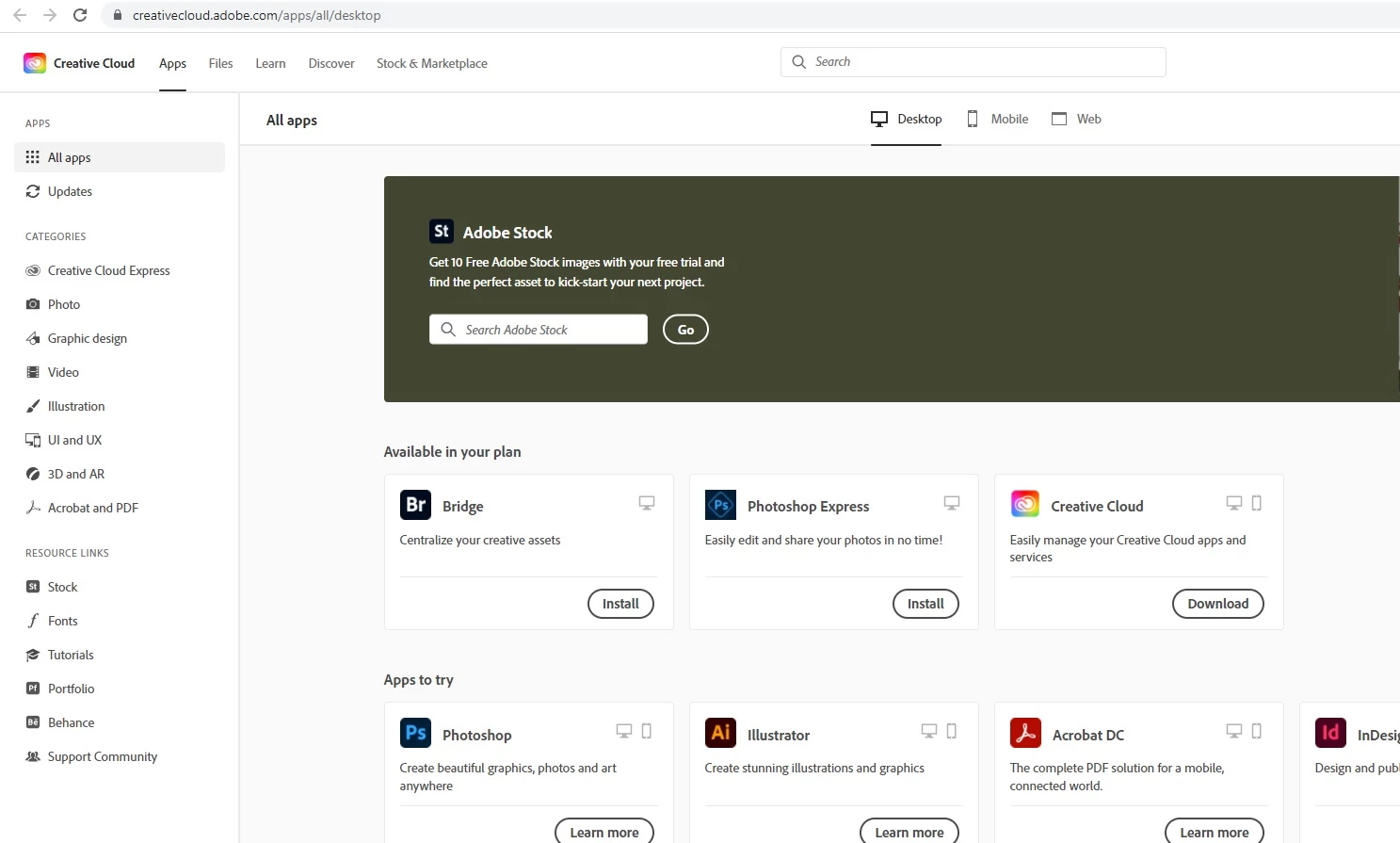
Task: Click Learn more for Illustrator
Action: point(909,832)
